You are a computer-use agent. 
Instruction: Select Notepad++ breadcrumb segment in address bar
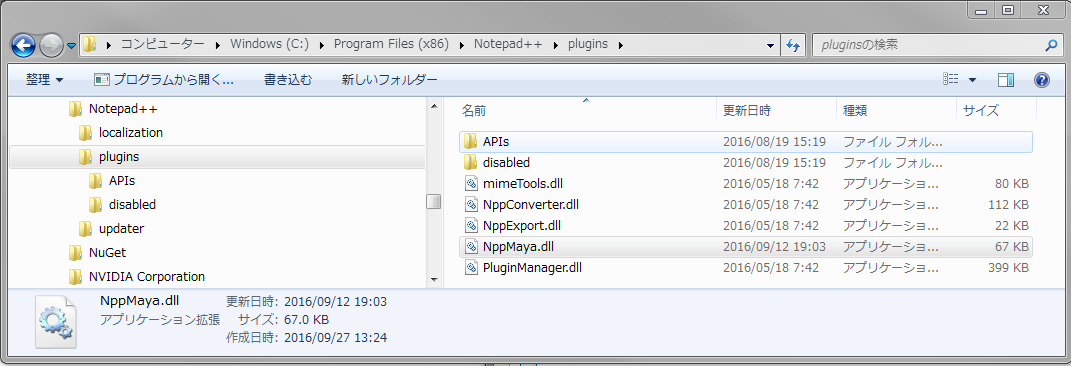click(508, 44)
